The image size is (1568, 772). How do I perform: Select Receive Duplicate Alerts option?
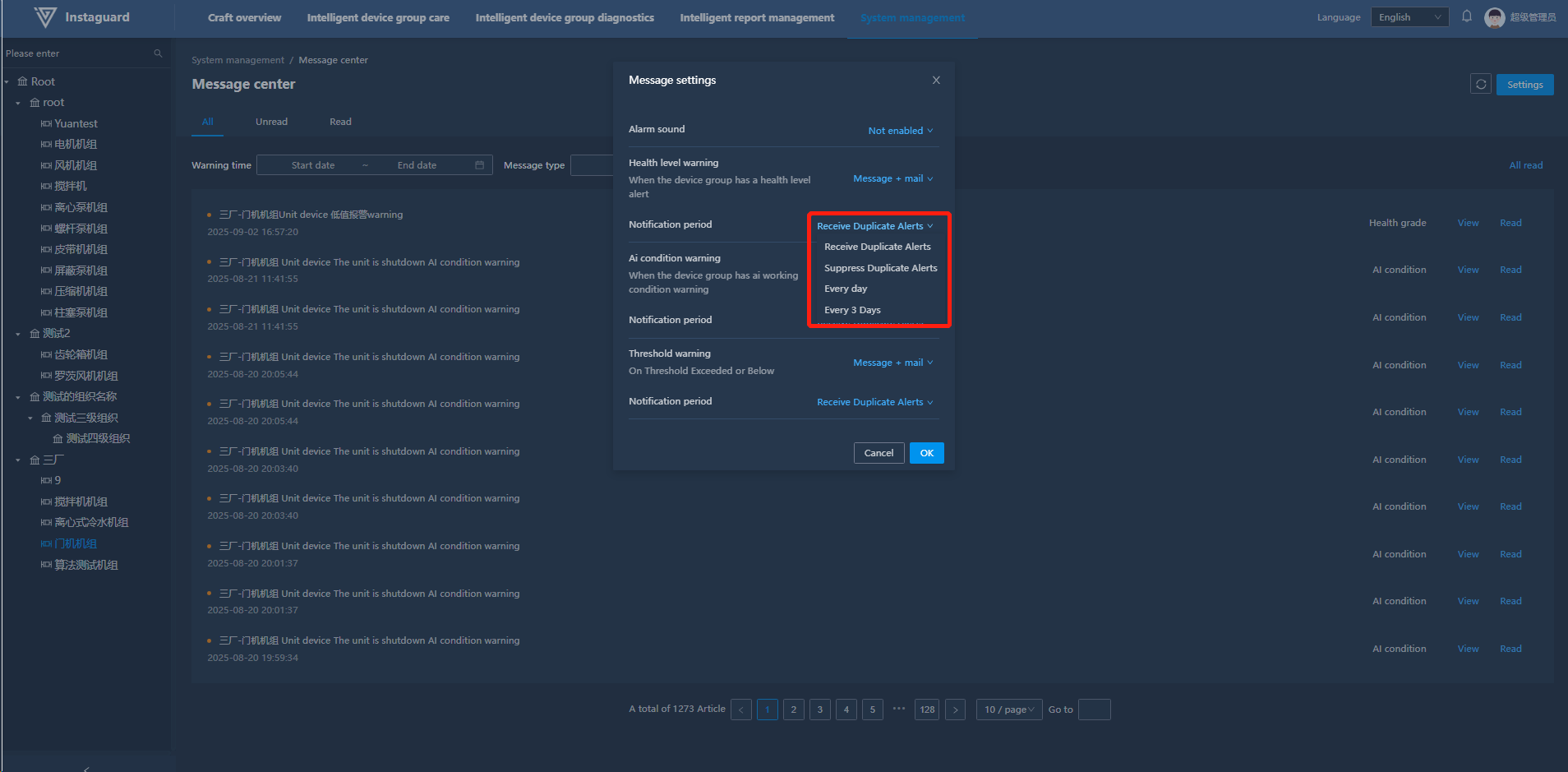click(878, 247)
